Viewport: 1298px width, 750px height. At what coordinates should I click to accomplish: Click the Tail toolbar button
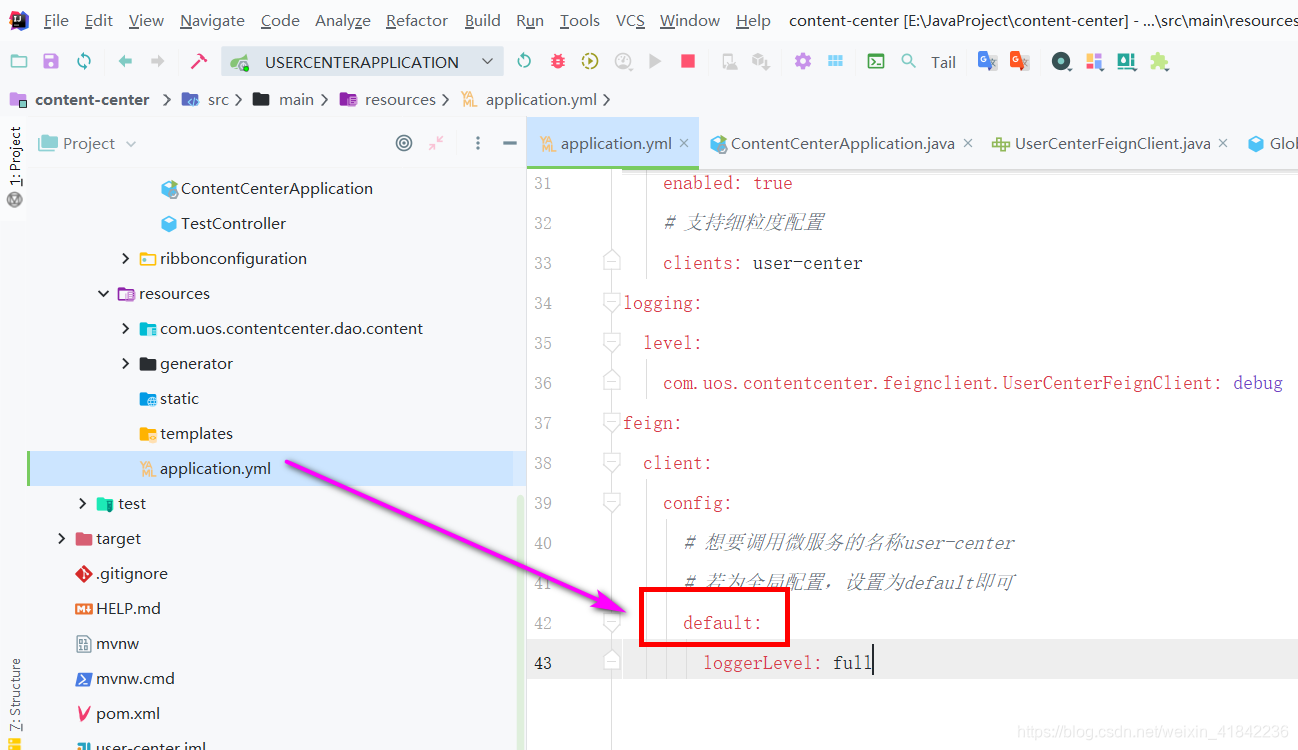[x=944, y=62]
